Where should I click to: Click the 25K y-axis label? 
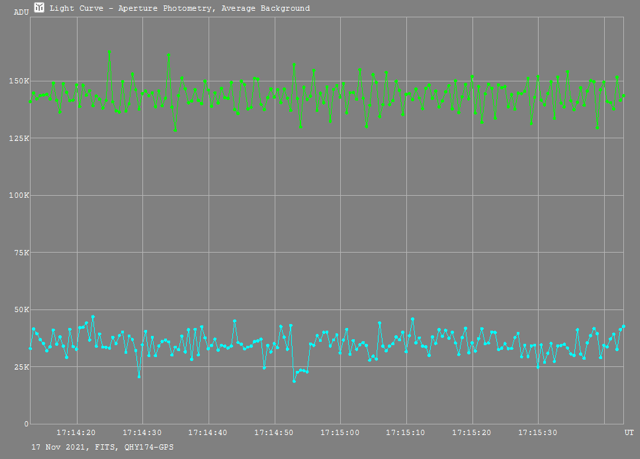22,367
